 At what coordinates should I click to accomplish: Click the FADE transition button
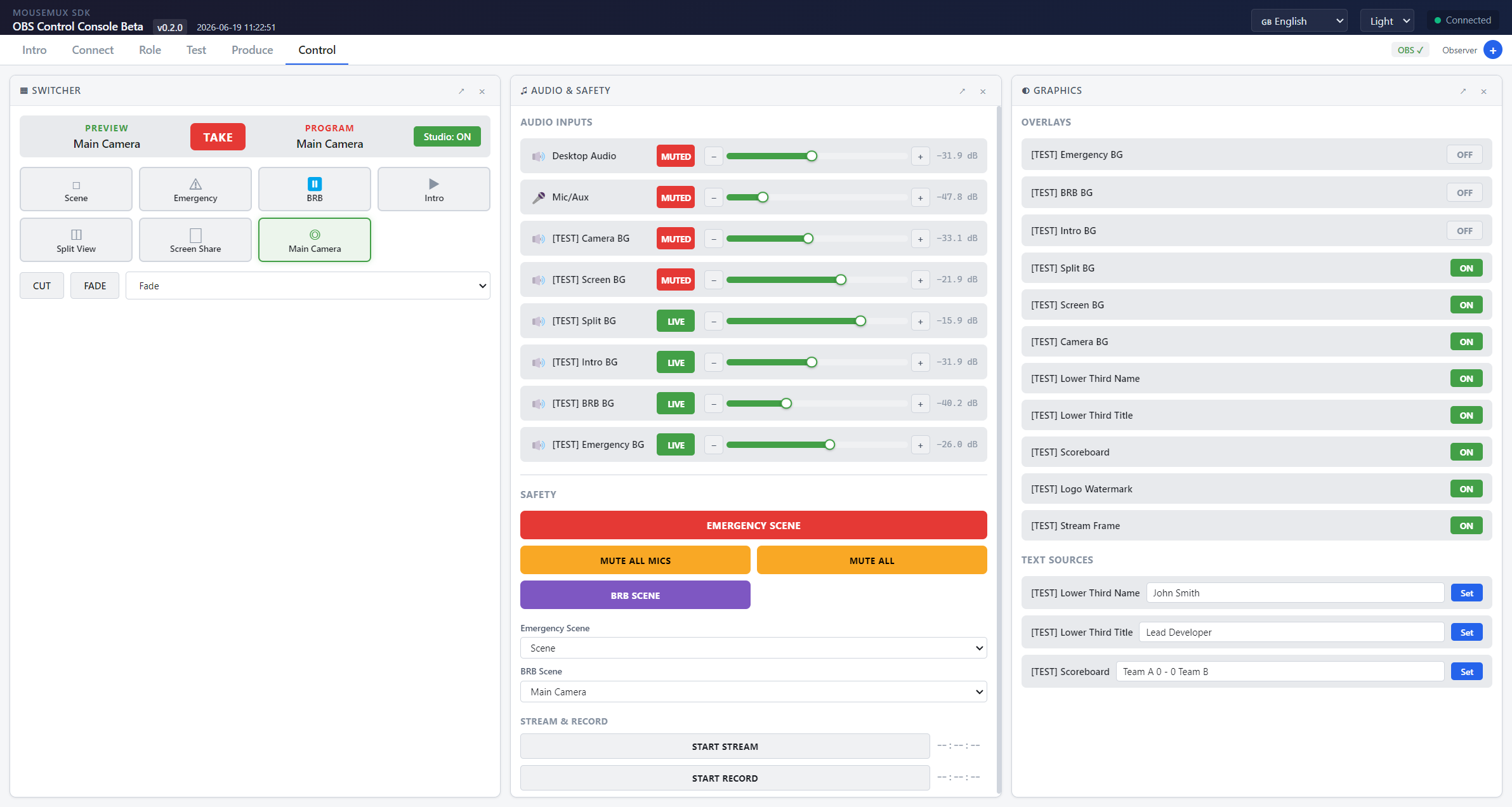(x=95, y=286)
